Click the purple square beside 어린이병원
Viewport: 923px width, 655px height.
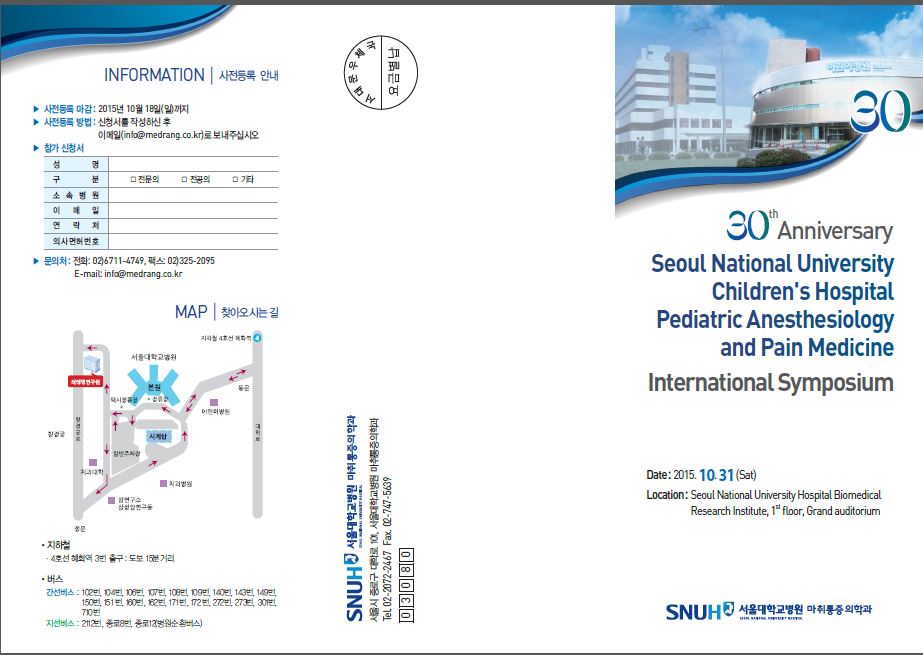click(x=214, y=403)
